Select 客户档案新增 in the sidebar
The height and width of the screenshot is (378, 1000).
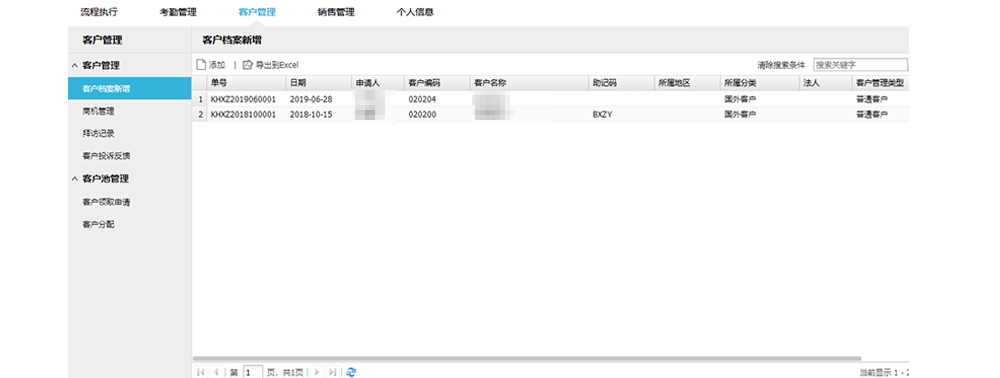(129, 89)
